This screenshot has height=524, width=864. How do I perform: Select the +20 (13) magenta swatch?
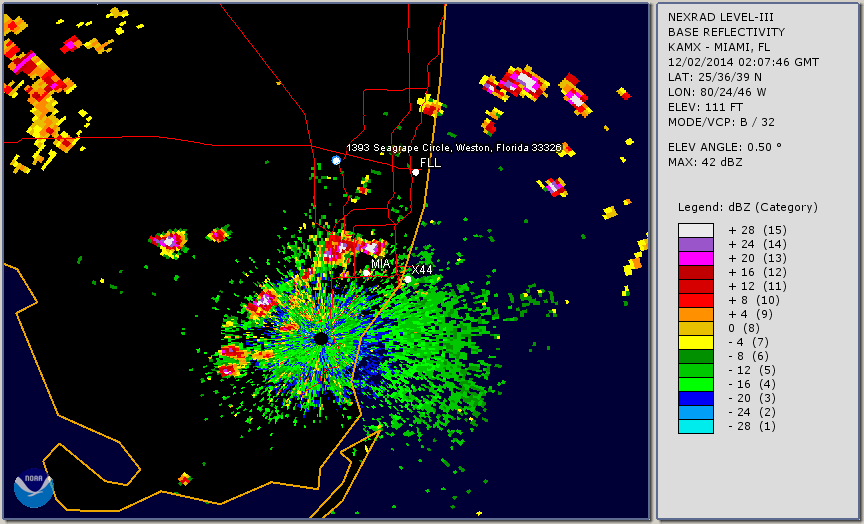click(696, 258)
